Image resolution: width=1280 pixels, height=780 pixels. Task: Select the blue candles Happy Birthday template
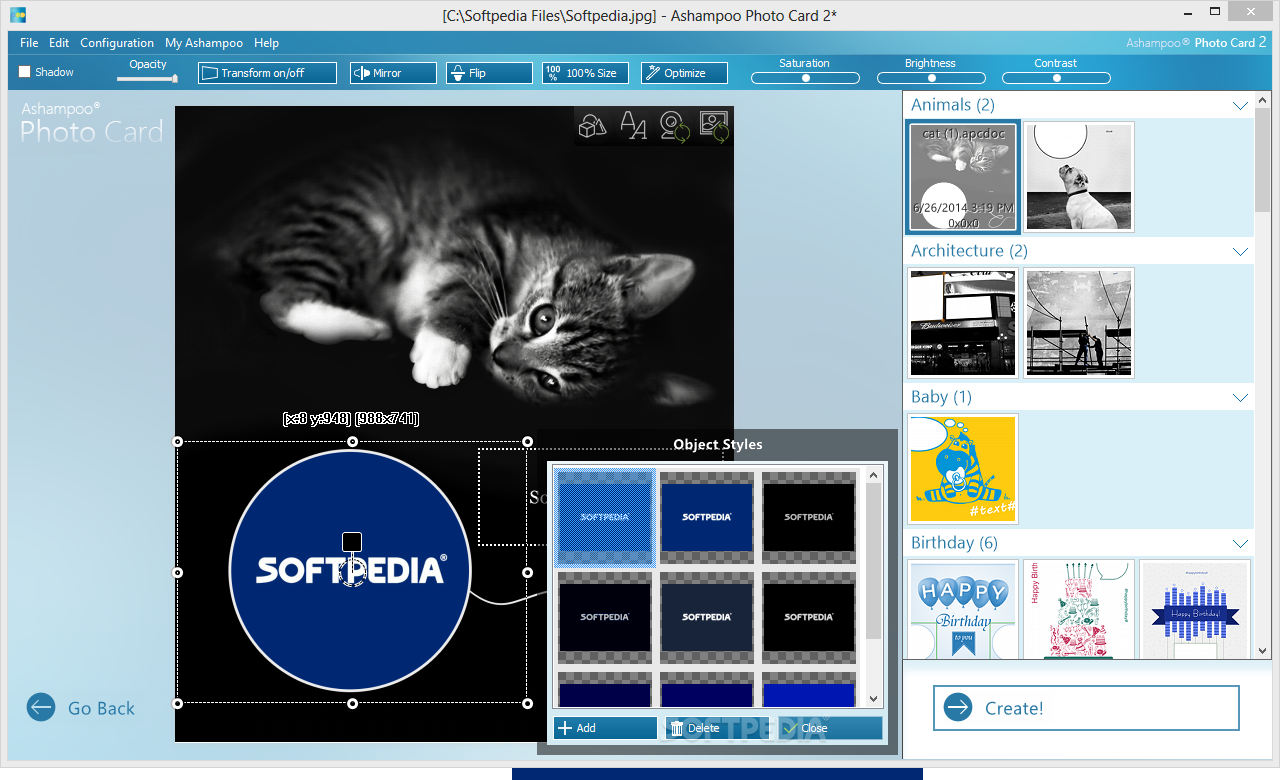[x=1195, y=609]
